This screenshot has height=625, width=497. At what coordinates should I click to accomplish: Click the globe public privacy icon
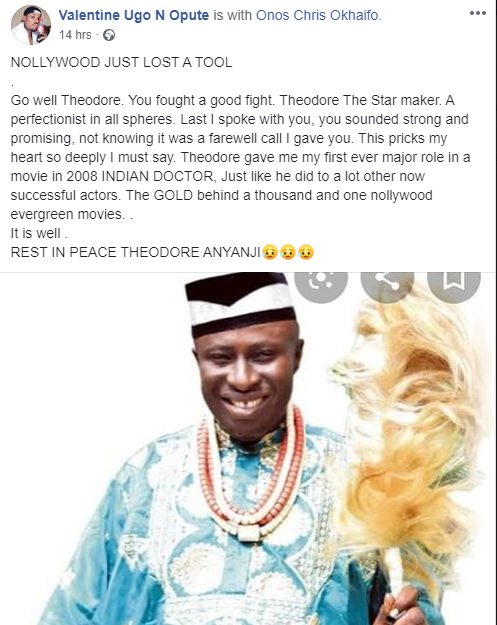pos(109,35)
